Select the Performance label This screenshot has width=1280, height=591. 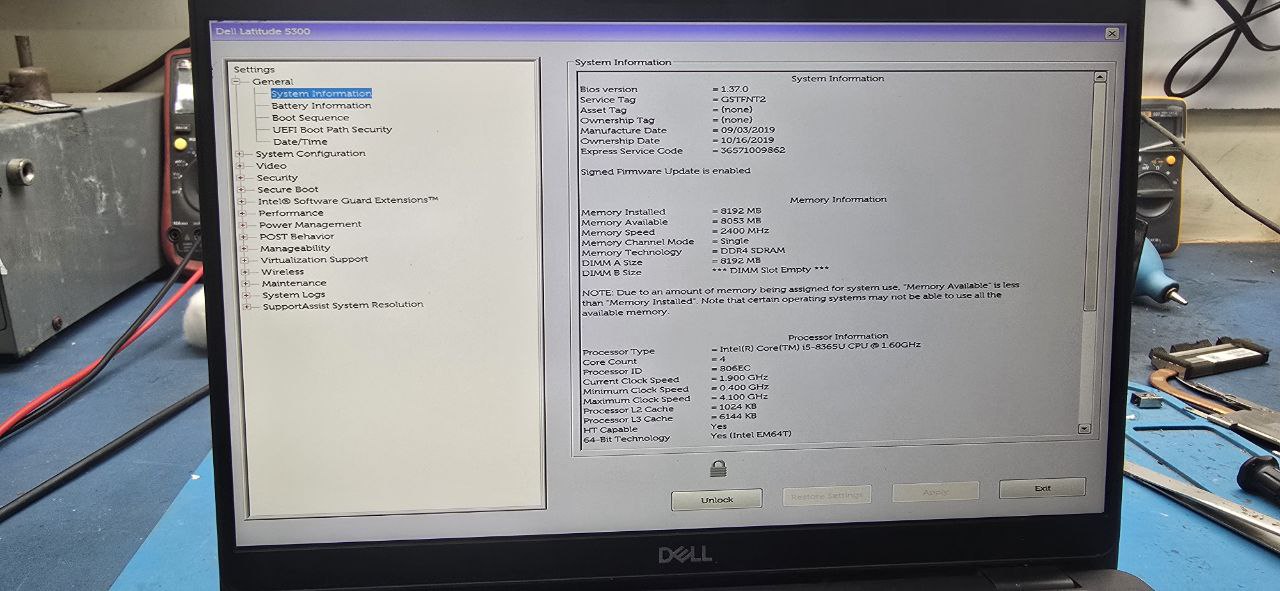click(291, 212)
